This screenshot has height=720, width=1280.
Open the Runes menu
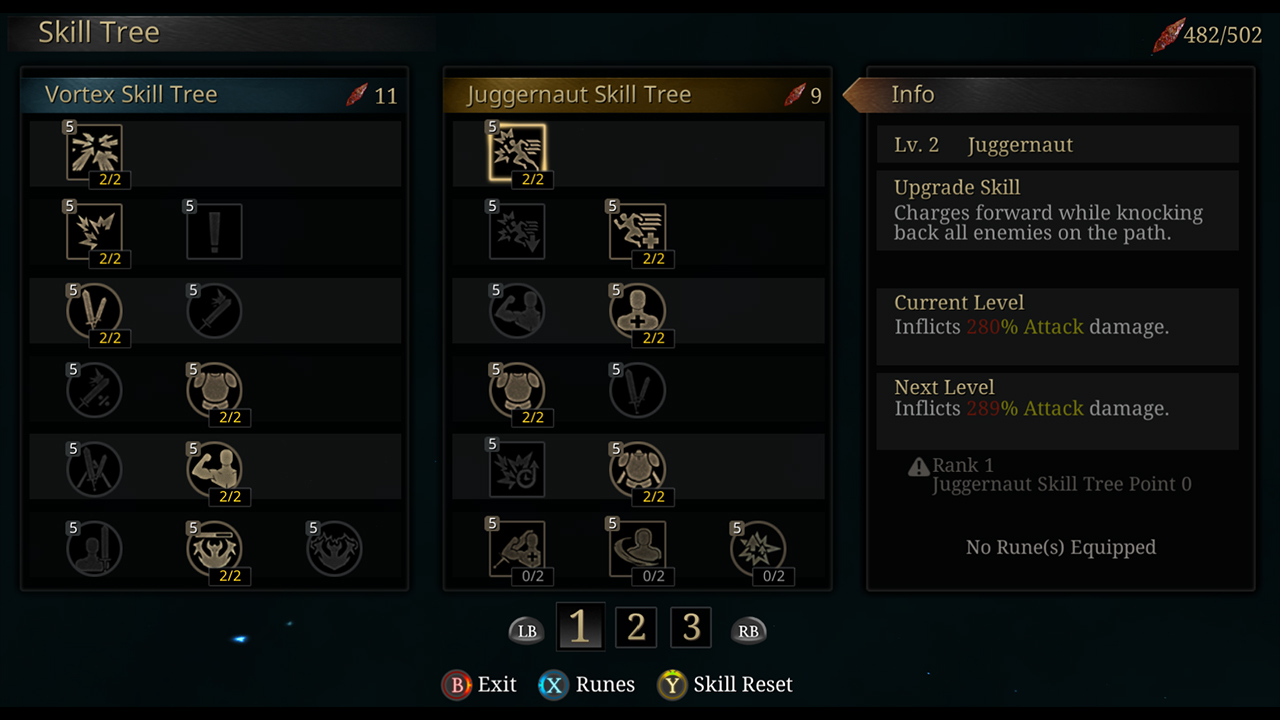click(x=588, y=685)
